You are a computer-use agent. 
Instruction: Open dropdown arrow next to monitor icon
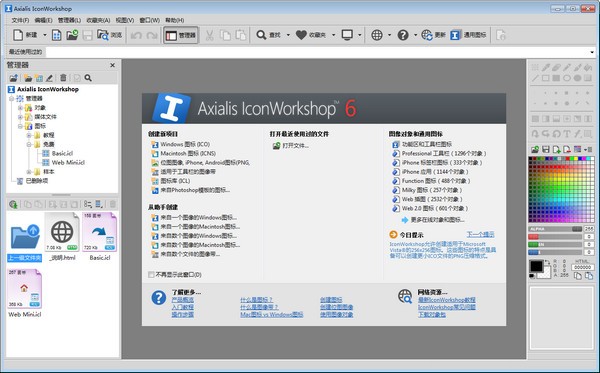tap(360, 35)
